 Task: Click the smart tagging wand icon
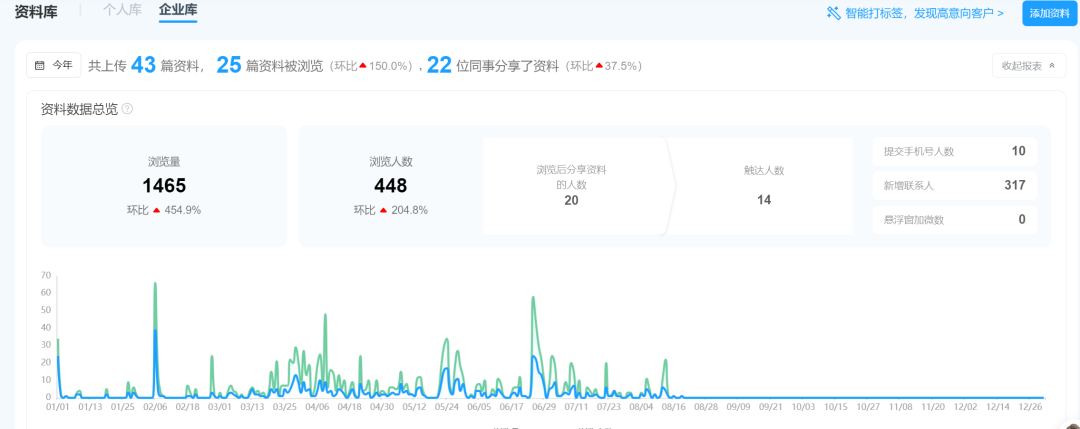point(833,13)
